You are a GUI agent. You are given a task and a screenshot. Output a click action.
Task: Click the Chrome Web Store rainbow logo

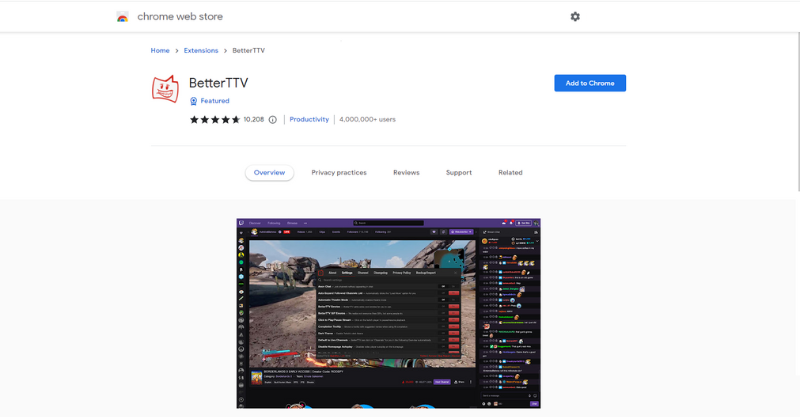(122, 17)
